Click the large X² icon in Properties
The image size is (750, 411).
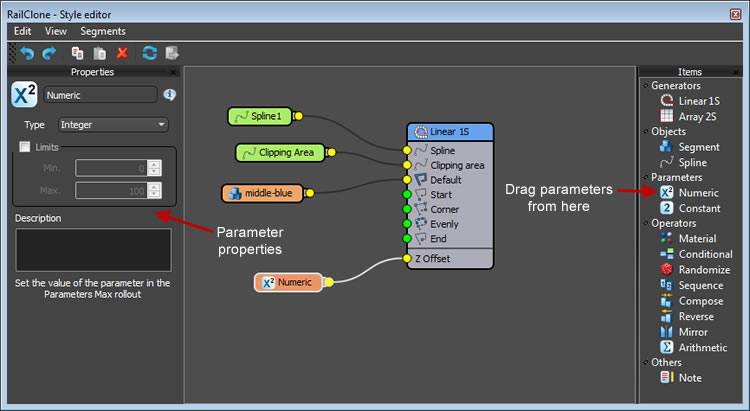[x=24, y=95]
